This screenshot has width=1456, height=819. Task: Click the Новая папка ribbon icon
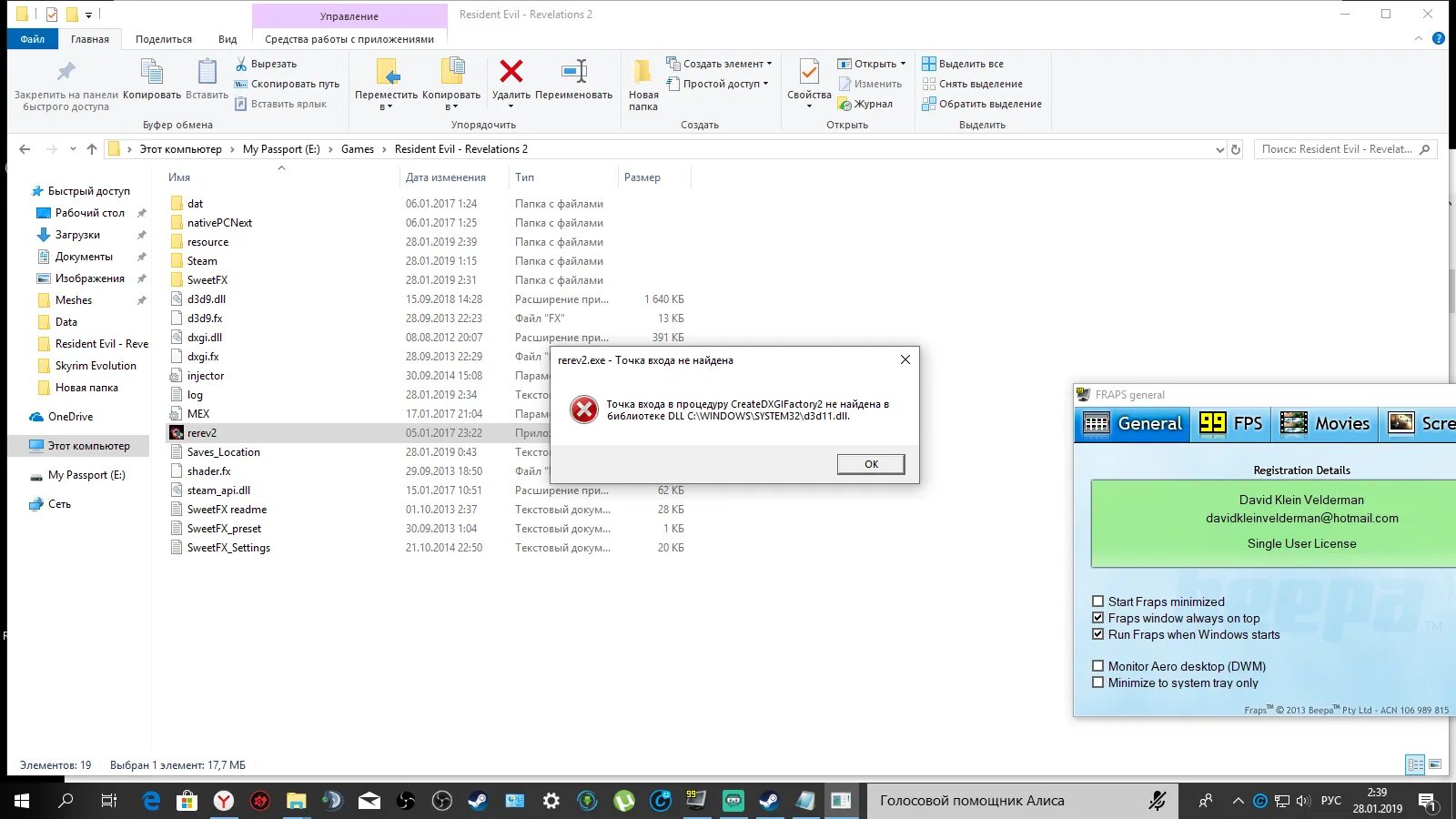642,71
